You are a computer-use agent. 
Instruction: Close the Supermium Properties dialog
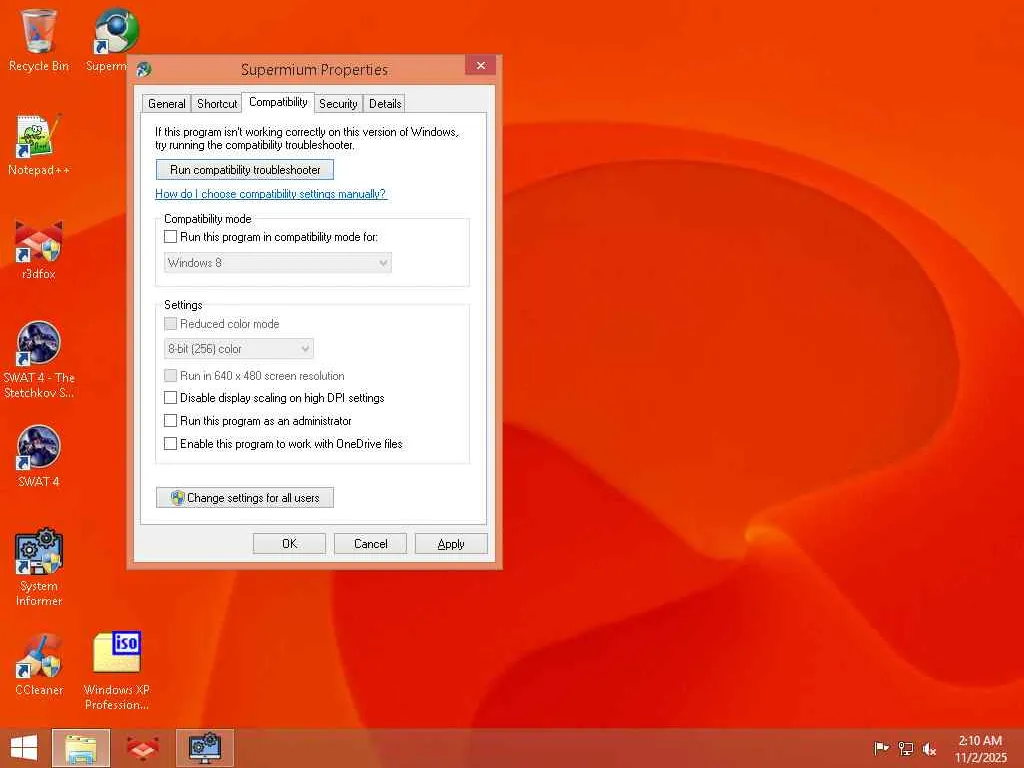tap(481, 65)
